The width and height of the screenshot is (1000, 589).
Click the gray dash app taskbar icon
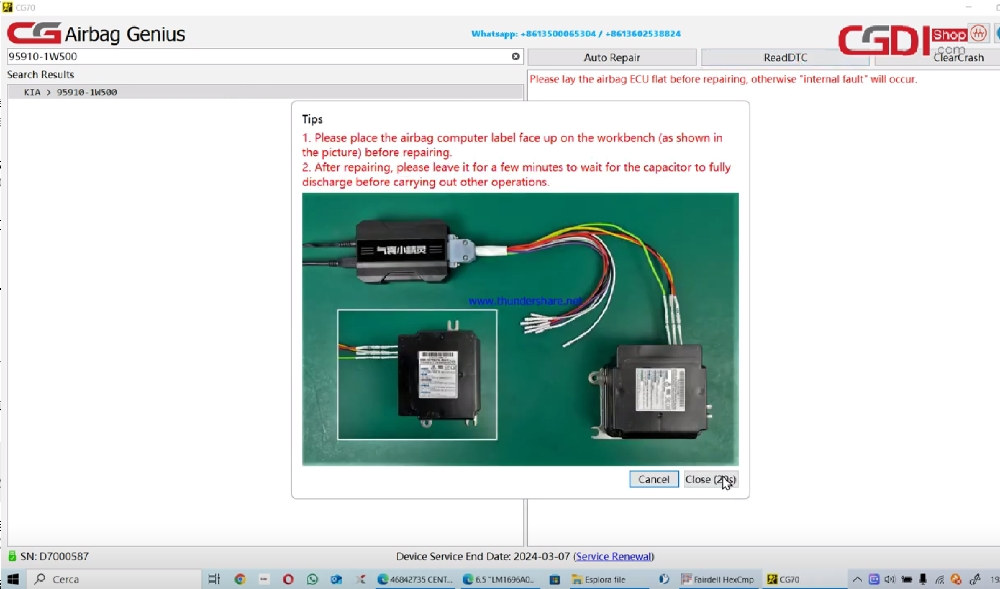click(x=263, y=579)
